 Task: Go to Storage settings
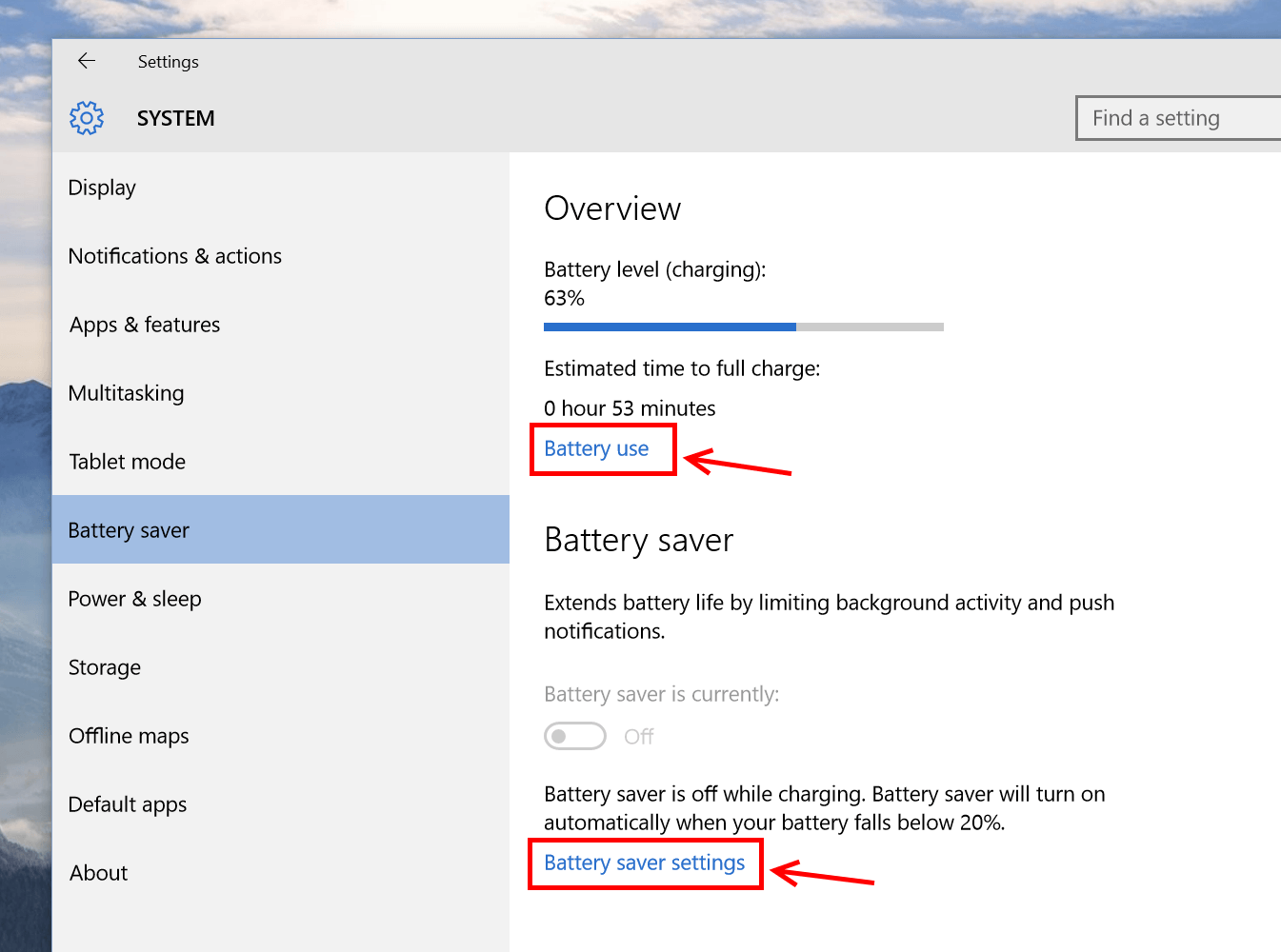pyautogui.click(x=281, y=667)
